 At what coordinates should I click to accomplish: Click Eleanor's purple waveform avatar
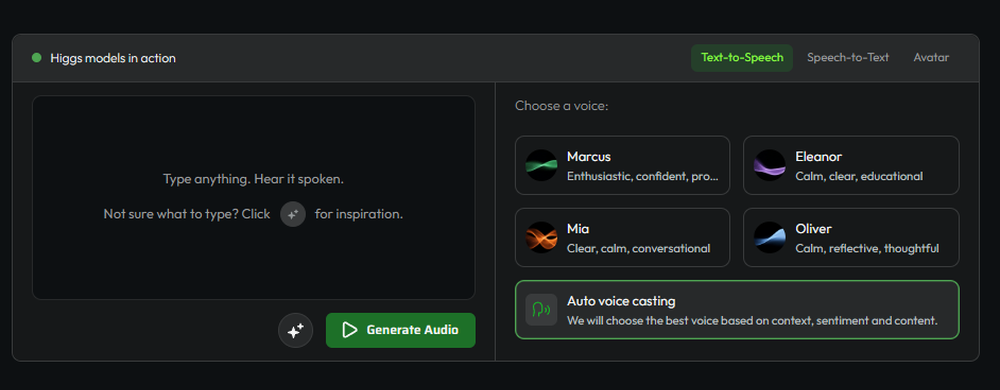[x=770, y=165]
